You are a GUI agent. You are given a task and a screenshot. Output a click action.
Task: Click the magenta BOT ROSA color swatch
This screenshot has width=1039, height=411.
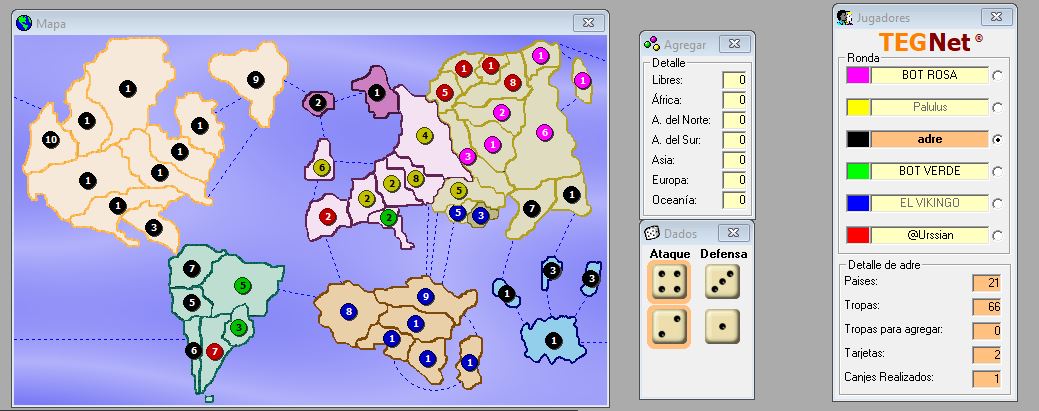coord(858,75)
